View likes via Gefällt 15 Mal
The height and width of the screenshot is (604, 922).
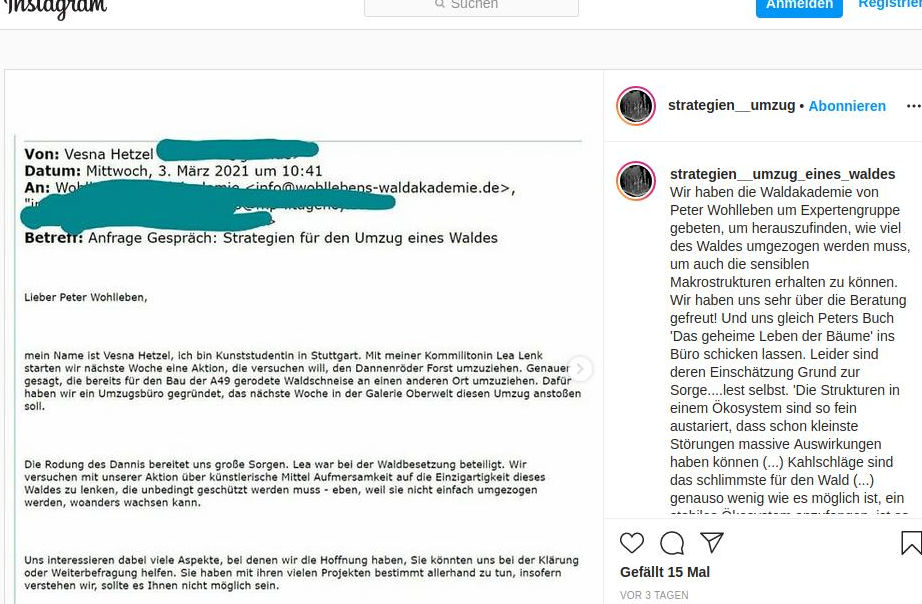tap(664, 572)
